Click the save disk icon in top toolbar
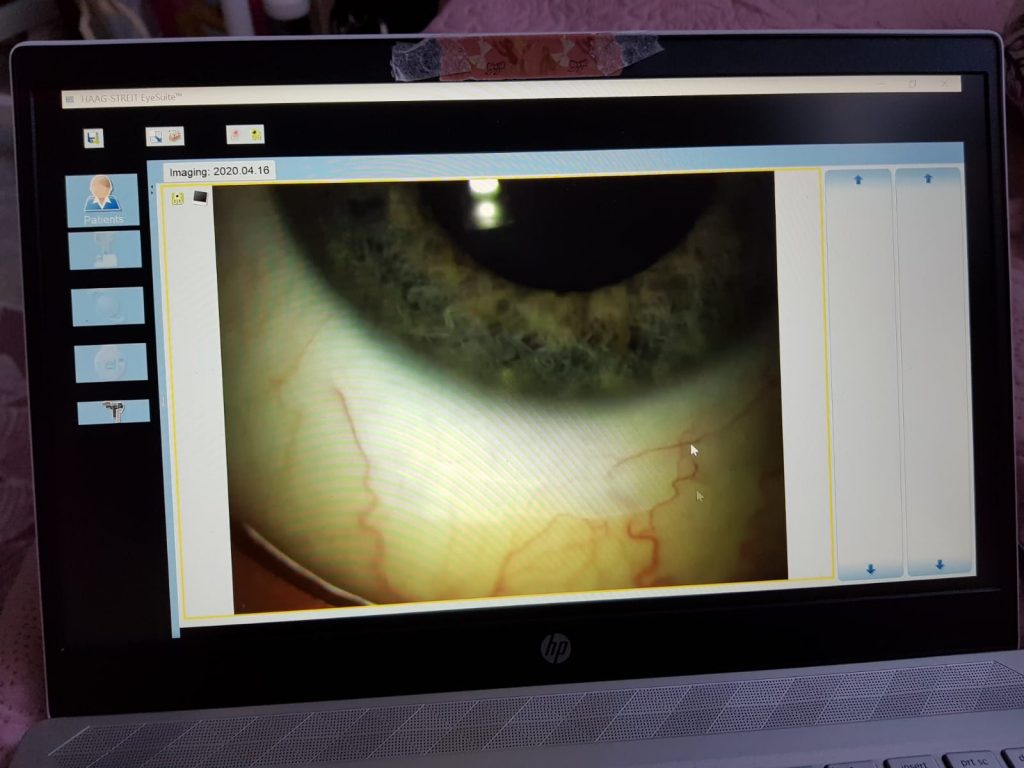1024x768 pixels. (93, 138)
